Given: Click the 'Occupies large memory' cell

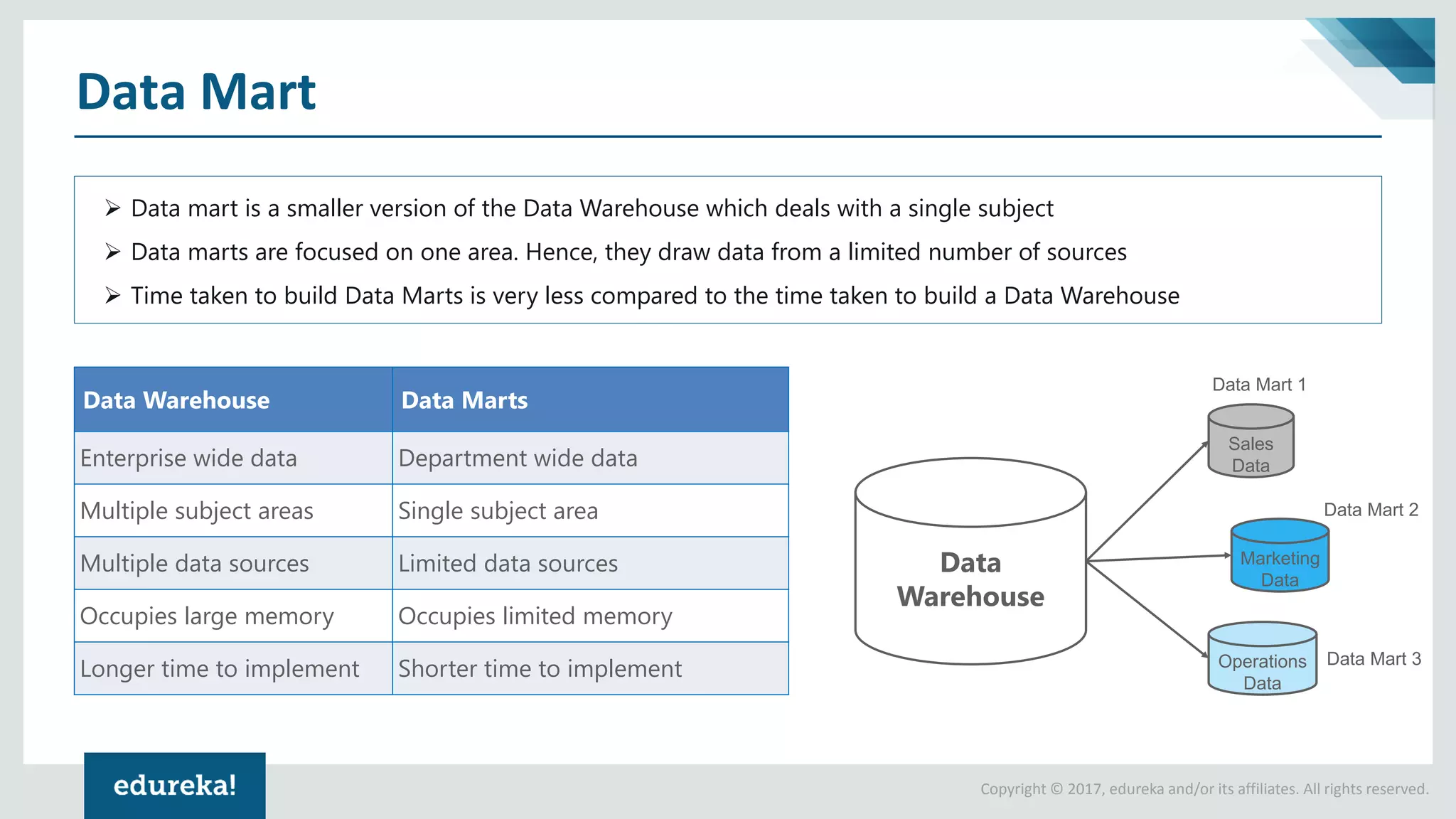Looking at the screenshot, I should (x=233, y=616).
